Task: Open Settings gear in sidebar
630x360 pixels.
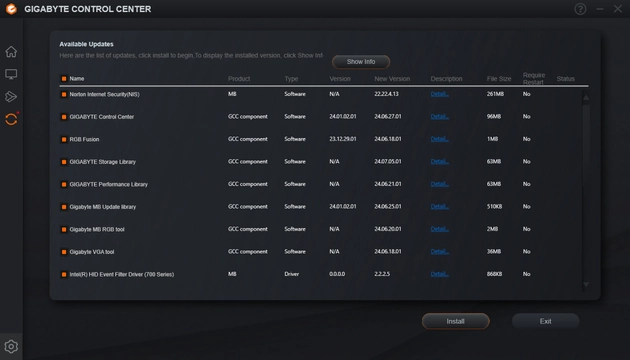Action: pyautogui.click(x=11, y=346)
